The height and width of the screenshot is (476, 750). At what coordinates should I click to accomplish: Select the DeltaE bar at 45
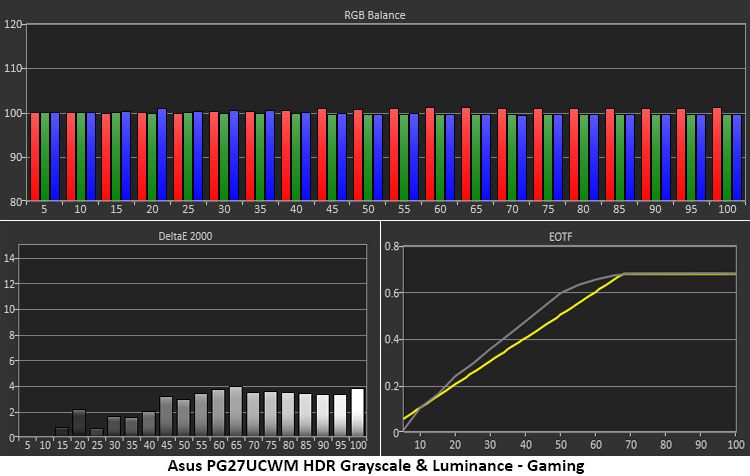pos(166,416)
